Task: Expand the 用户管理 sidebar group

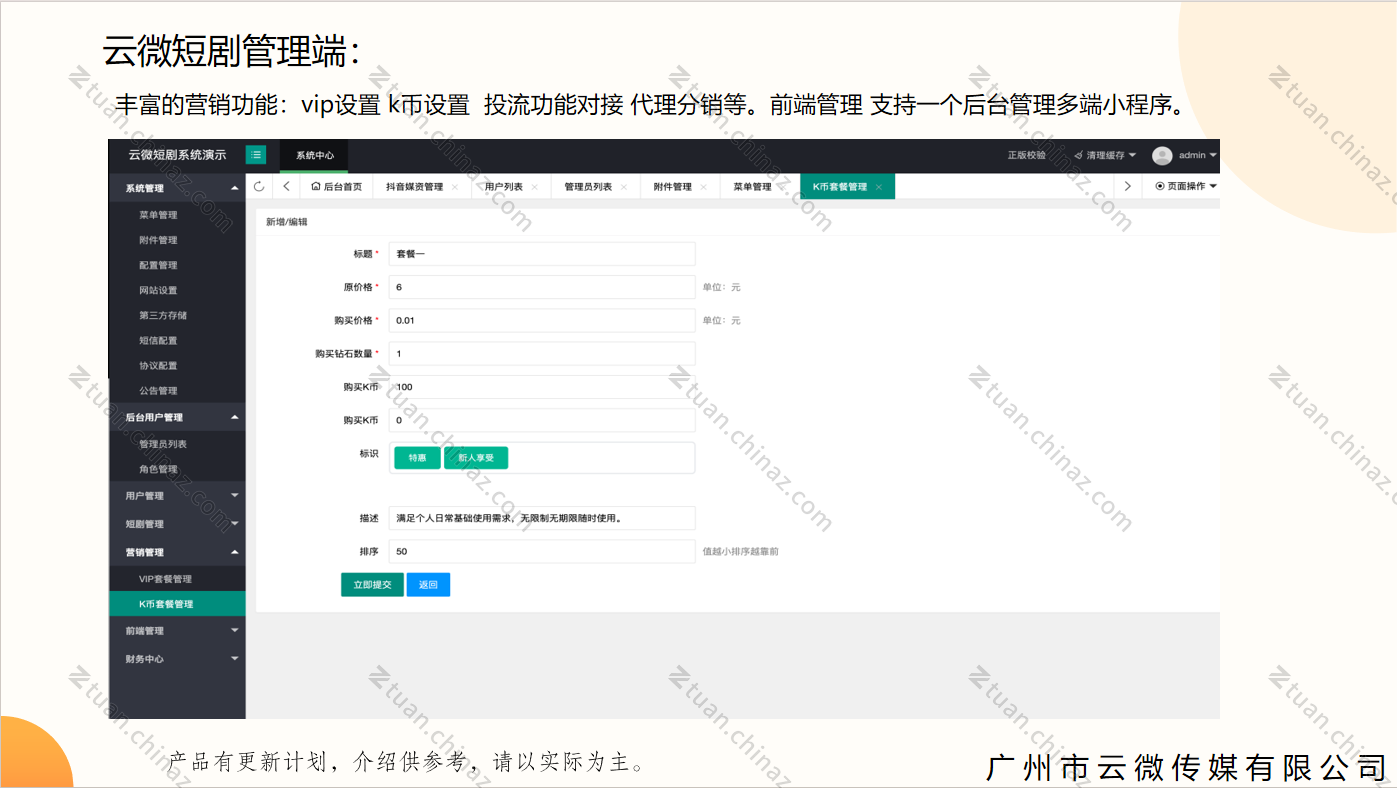Action: pos(177,496)
